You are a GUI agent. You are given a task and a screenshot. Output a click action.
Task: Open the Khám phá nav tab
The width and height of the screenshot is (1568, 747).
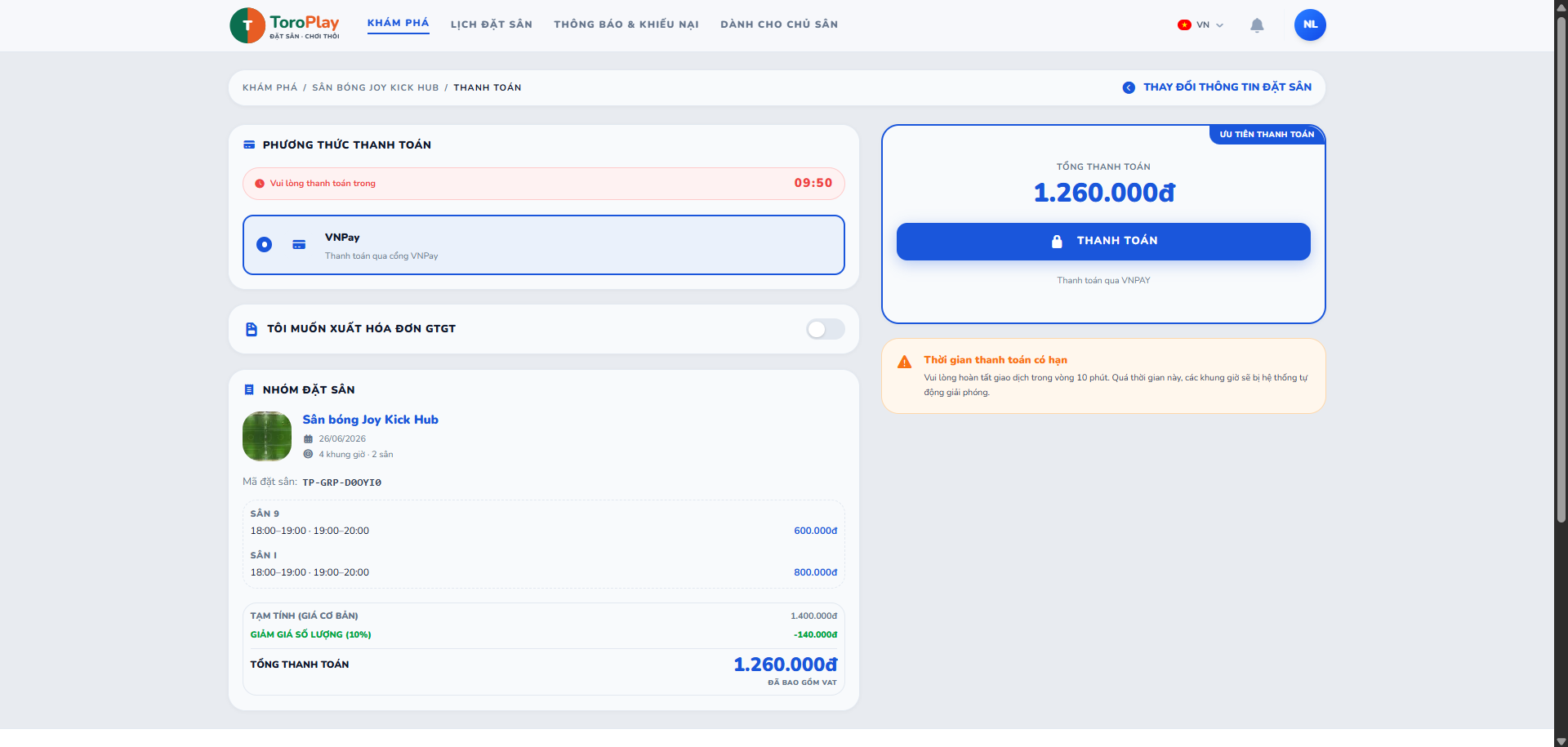[x=398, y=23]
